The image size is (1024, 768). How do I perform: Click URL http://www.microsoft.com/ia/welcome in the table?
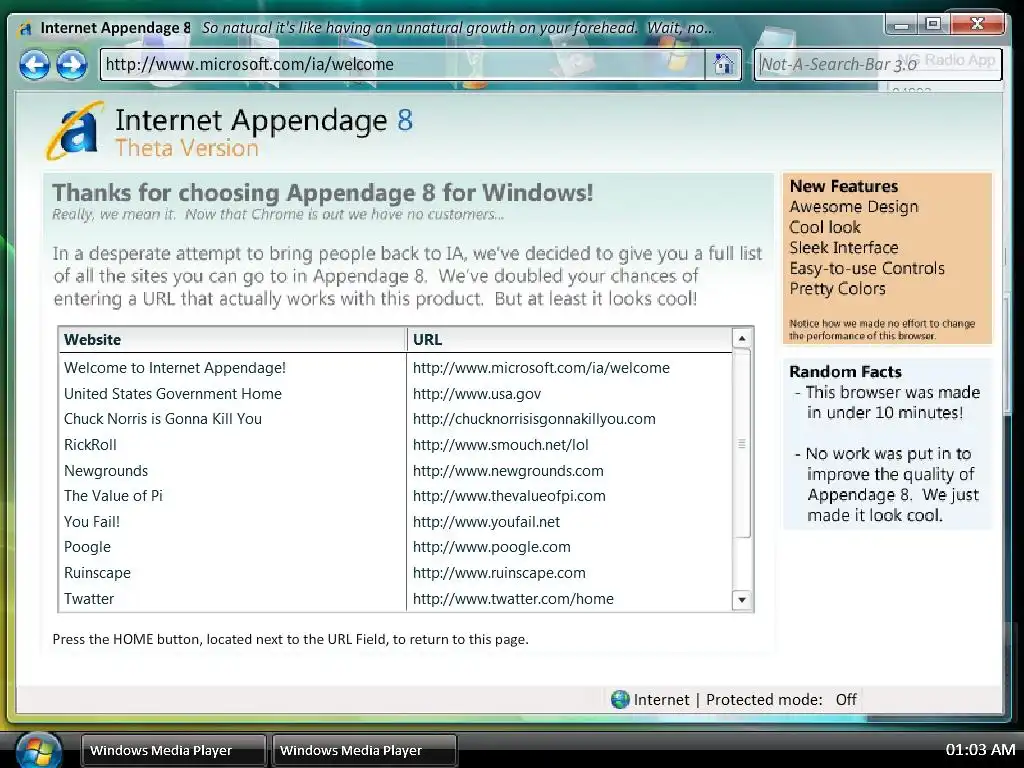(x=541, y=368)
